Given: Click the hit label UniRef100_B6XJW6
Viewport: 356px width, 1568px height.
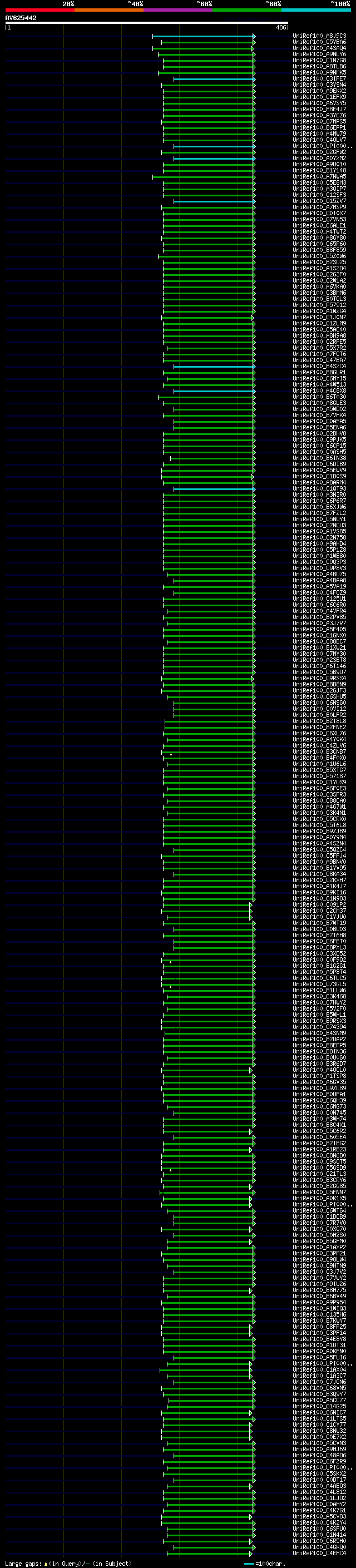Looking at the screenshot, I should pyautogui.click(x=319, y=507).
